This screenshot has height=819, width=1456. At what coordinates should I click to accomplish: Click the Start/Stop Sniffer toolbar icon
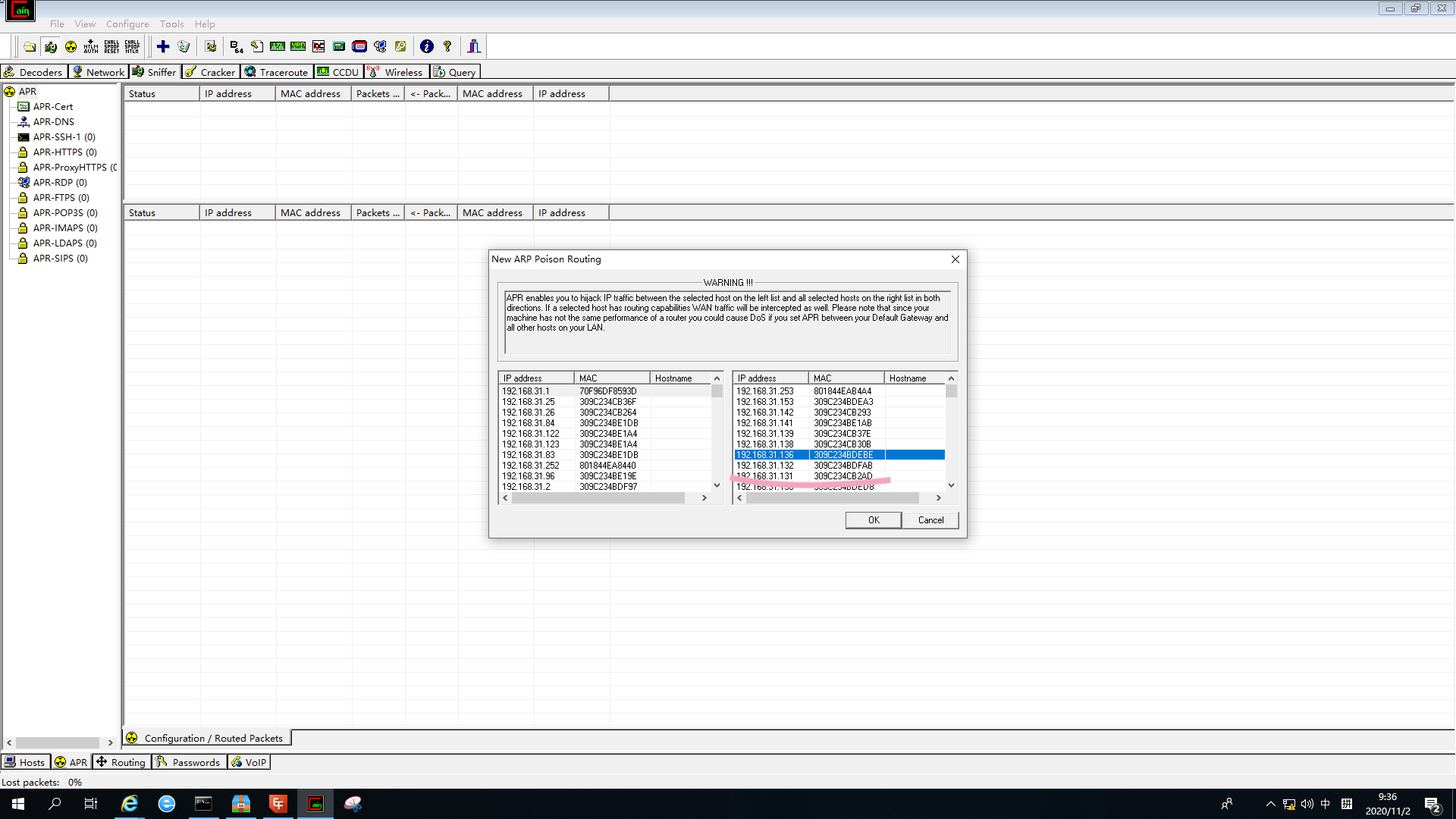(x=51, y=46)
